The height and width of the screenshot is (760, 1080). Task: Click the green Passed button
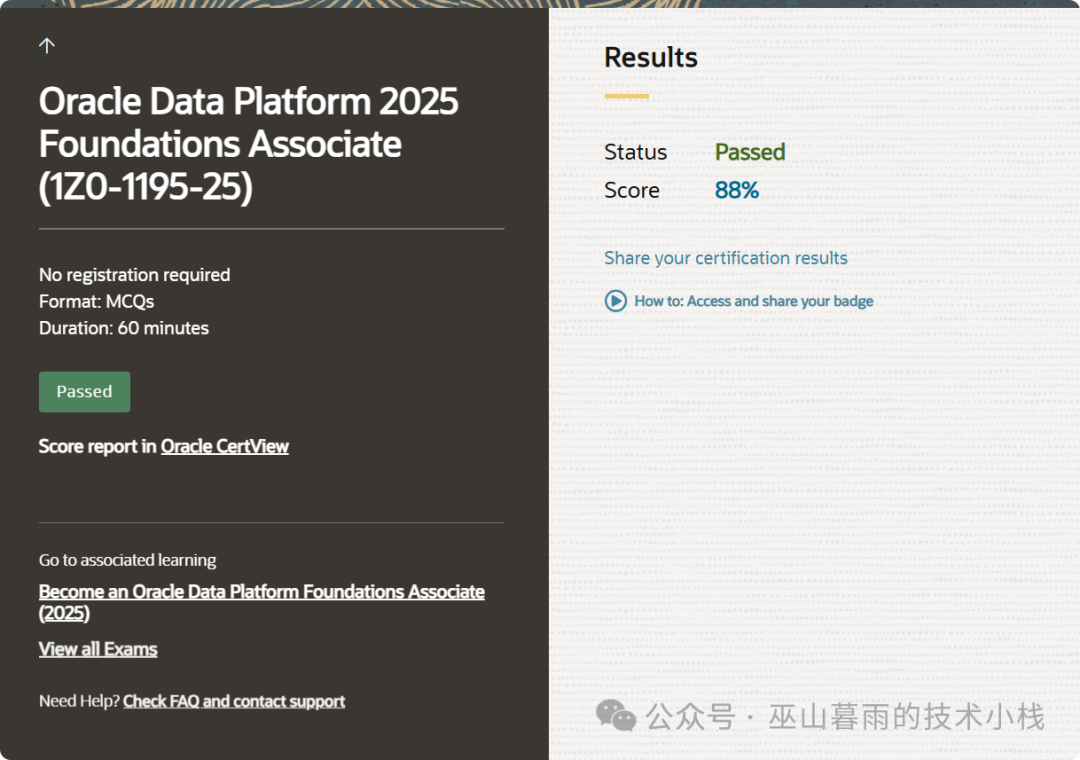coord(85,391)
